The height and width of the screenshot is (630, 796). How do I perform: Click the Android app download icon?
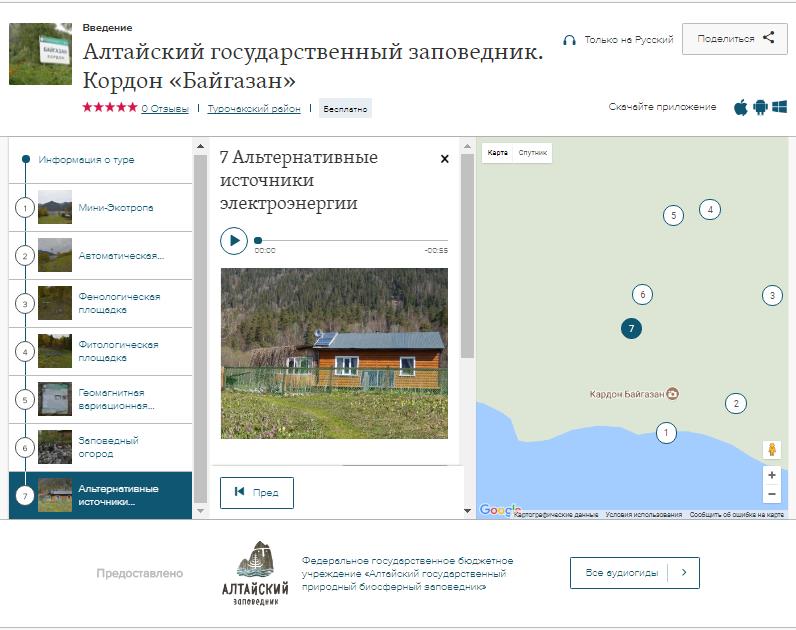(760, 107)
